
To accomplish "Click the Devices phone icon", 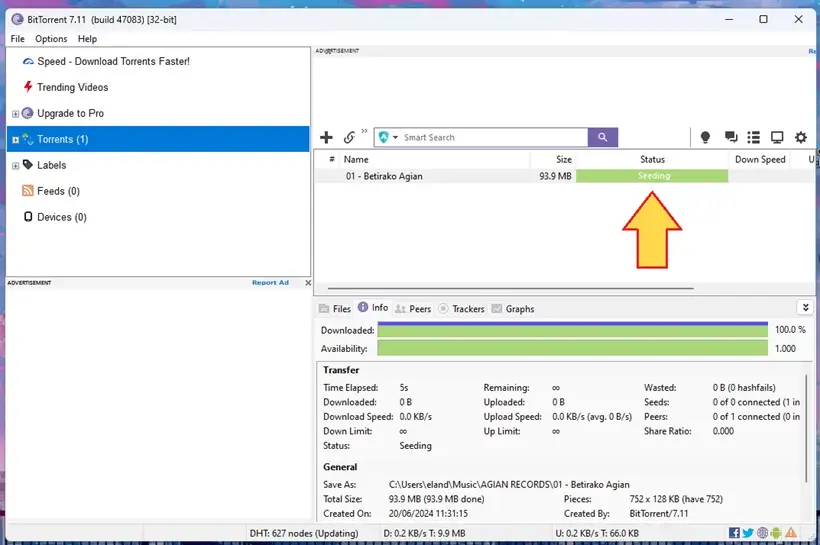I will (x=28, y=217).
